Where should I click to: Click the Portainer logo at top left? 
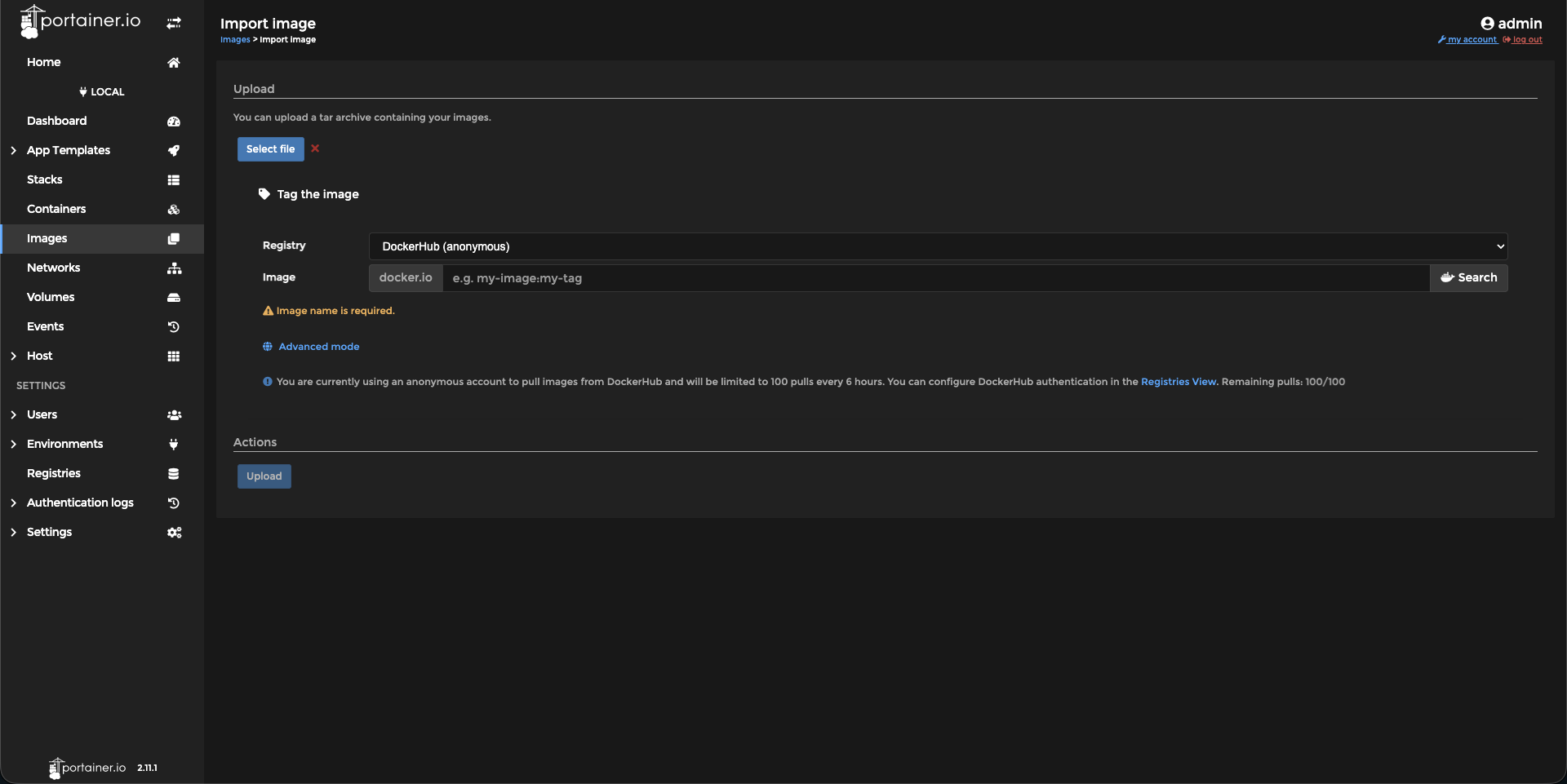point(80,22)
